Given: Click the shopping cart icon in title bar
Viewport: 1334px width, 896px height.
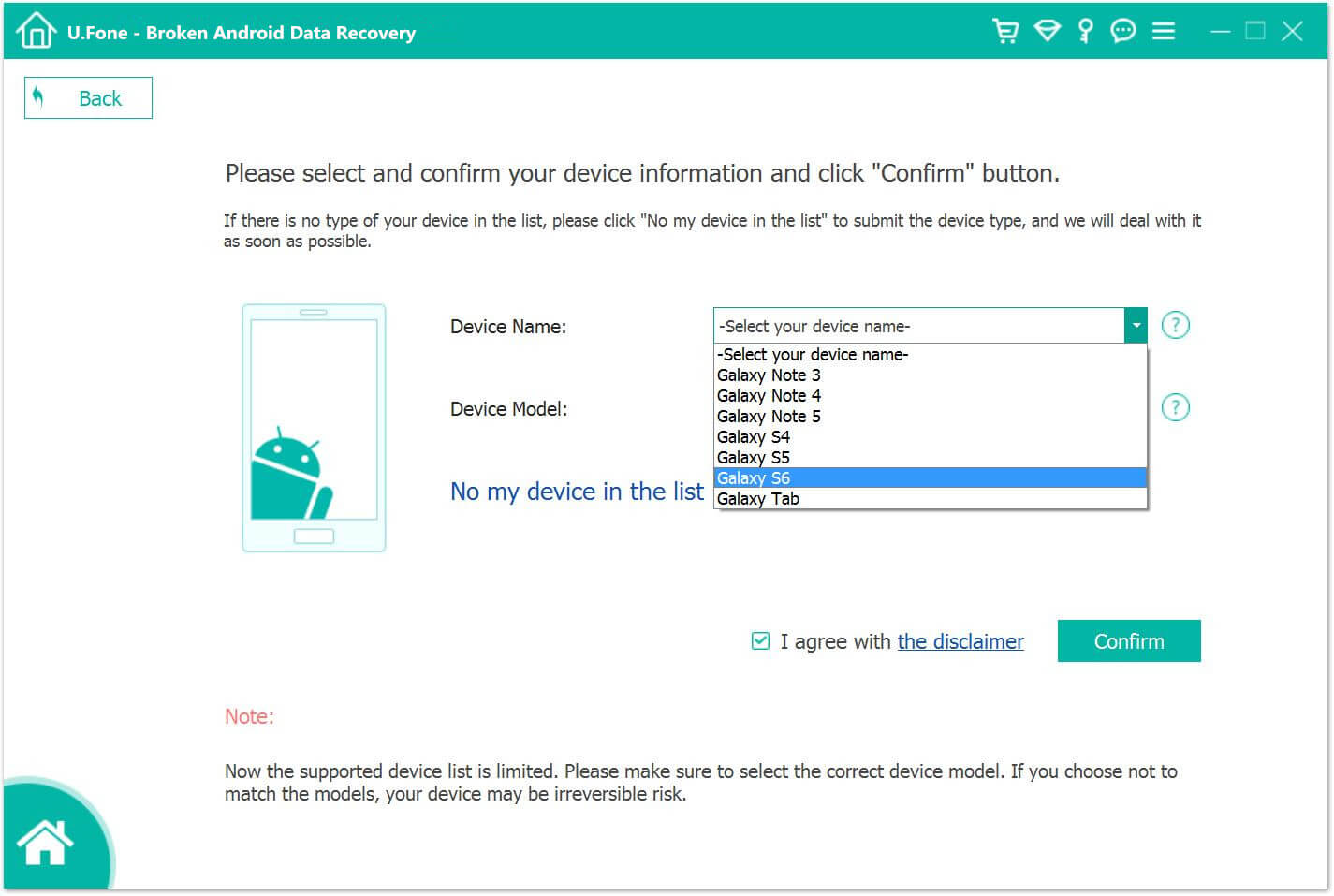Looking at the screenshot, I should pos(1005,31).
